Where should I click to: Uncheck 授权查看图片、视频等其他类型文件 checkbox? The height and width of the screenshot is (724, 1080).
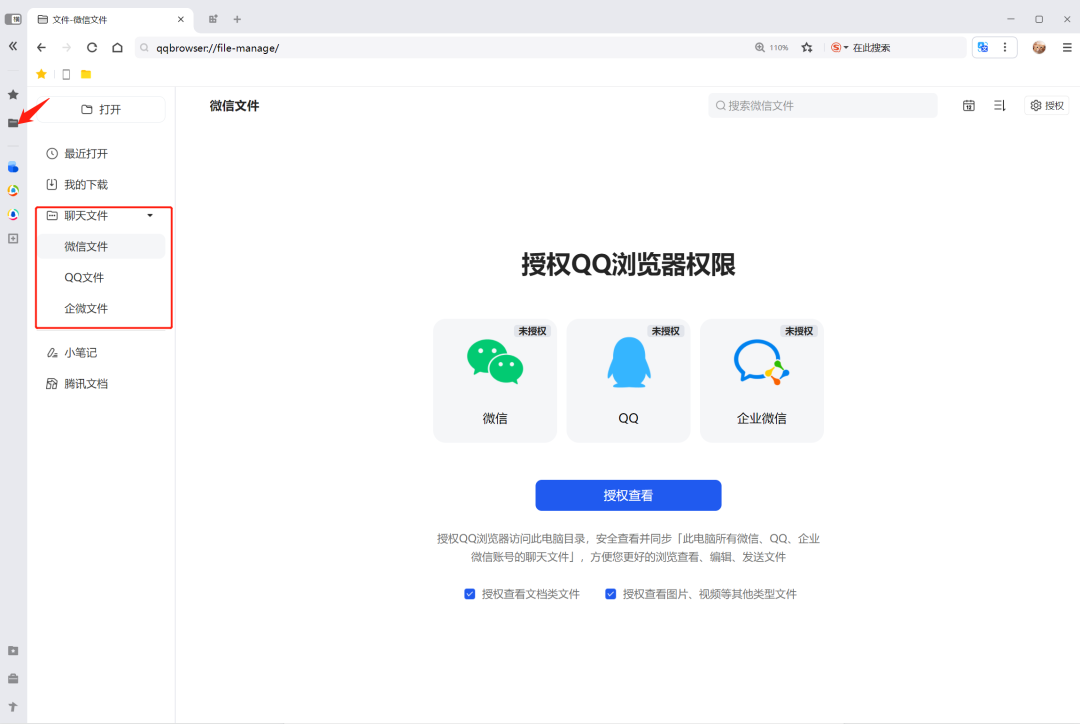(610, 594)
